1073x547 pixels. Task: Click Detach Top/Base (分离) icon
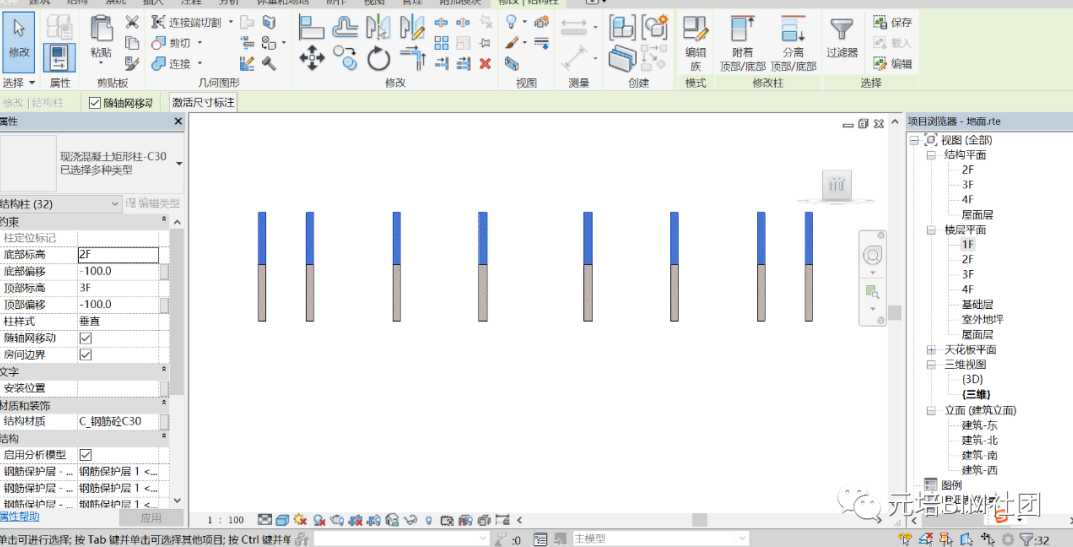point(792,38)
